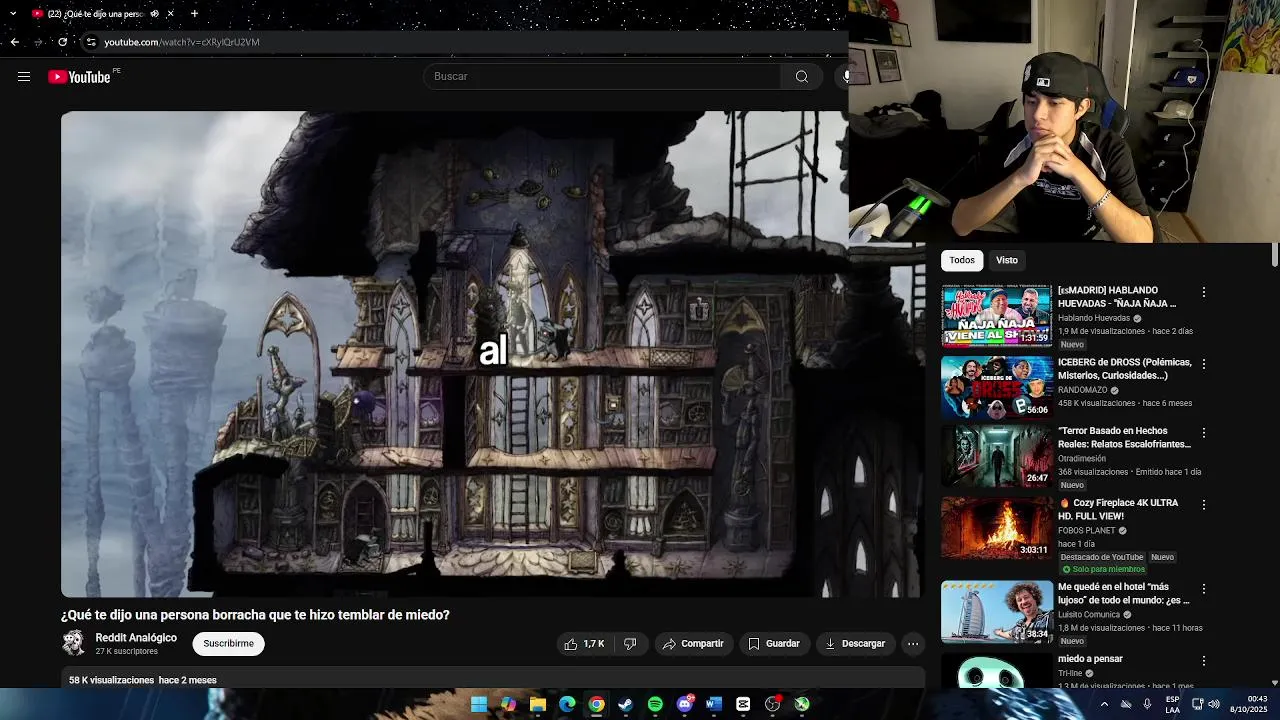View site information icon in address bar

coord(91,42)
